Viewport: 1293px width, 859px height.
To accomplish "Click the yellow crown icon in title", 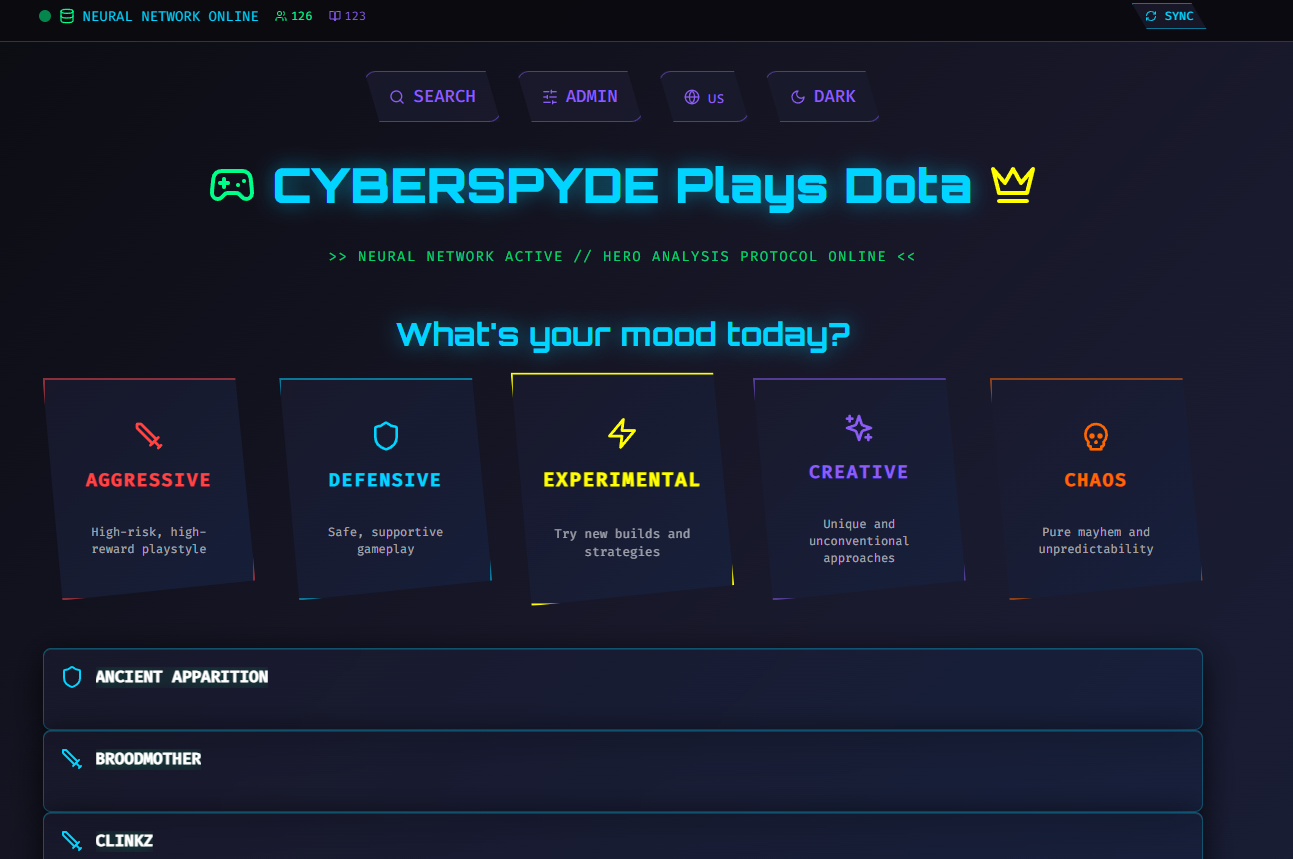I will 1012,184.
